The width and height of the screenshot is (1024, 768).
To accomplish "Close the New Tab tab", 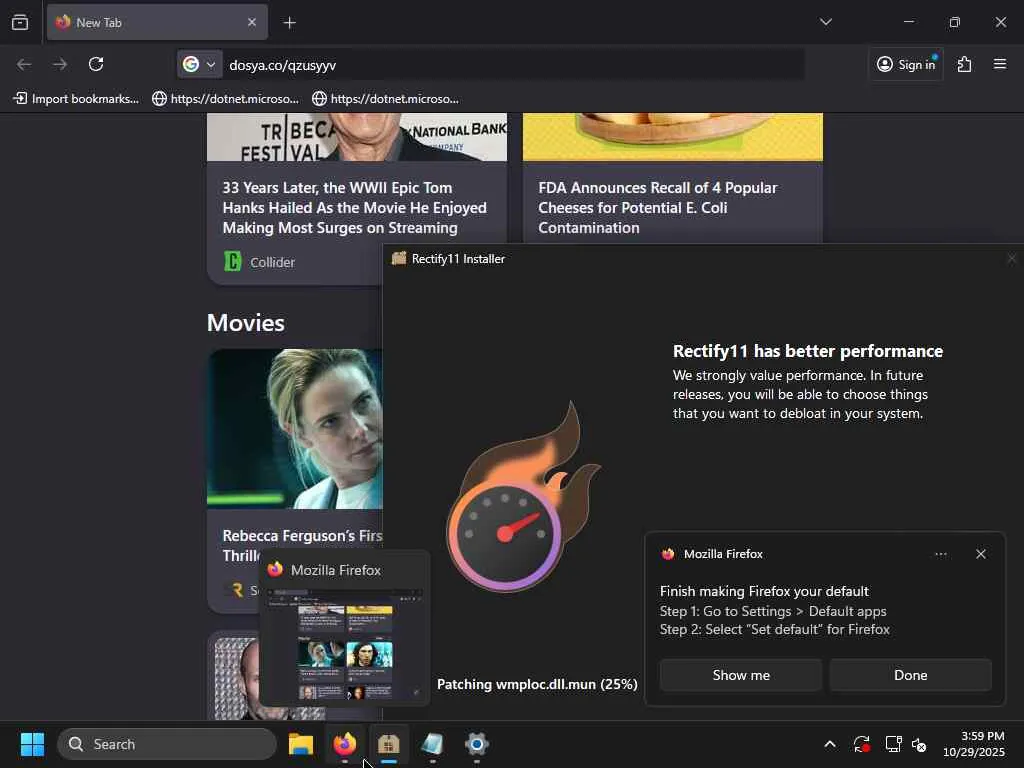I will click(x=251, y=22).
